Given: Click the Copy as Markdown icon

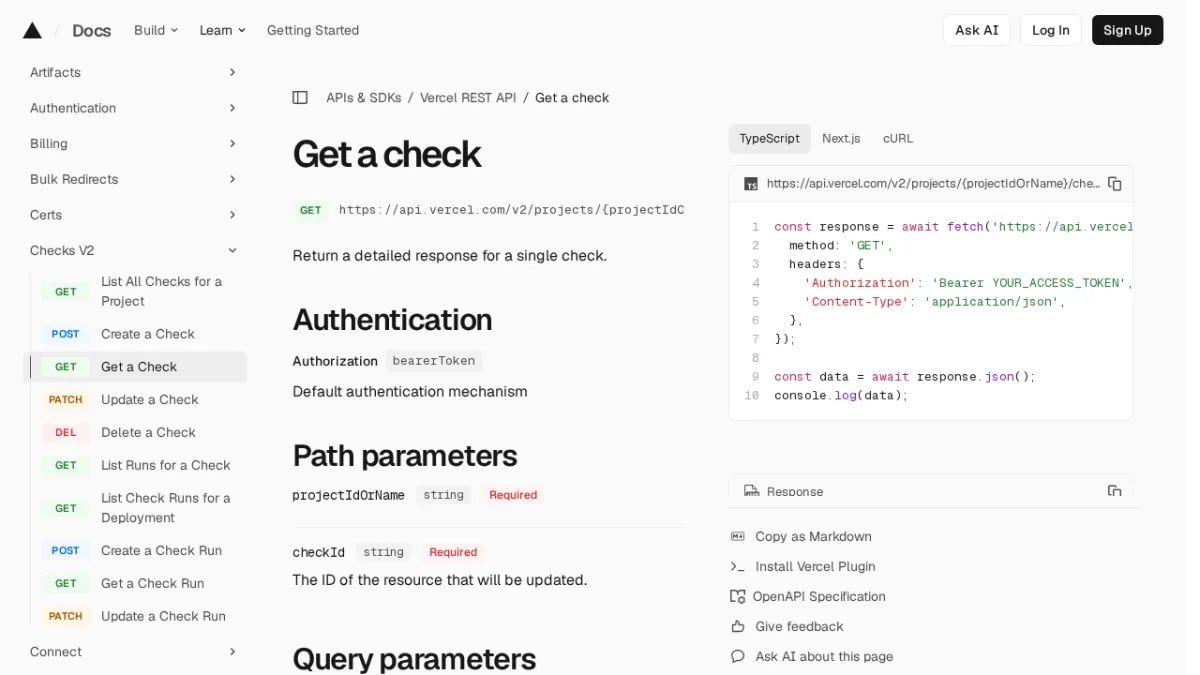Looking at the screenshot, I should (738, 536).
